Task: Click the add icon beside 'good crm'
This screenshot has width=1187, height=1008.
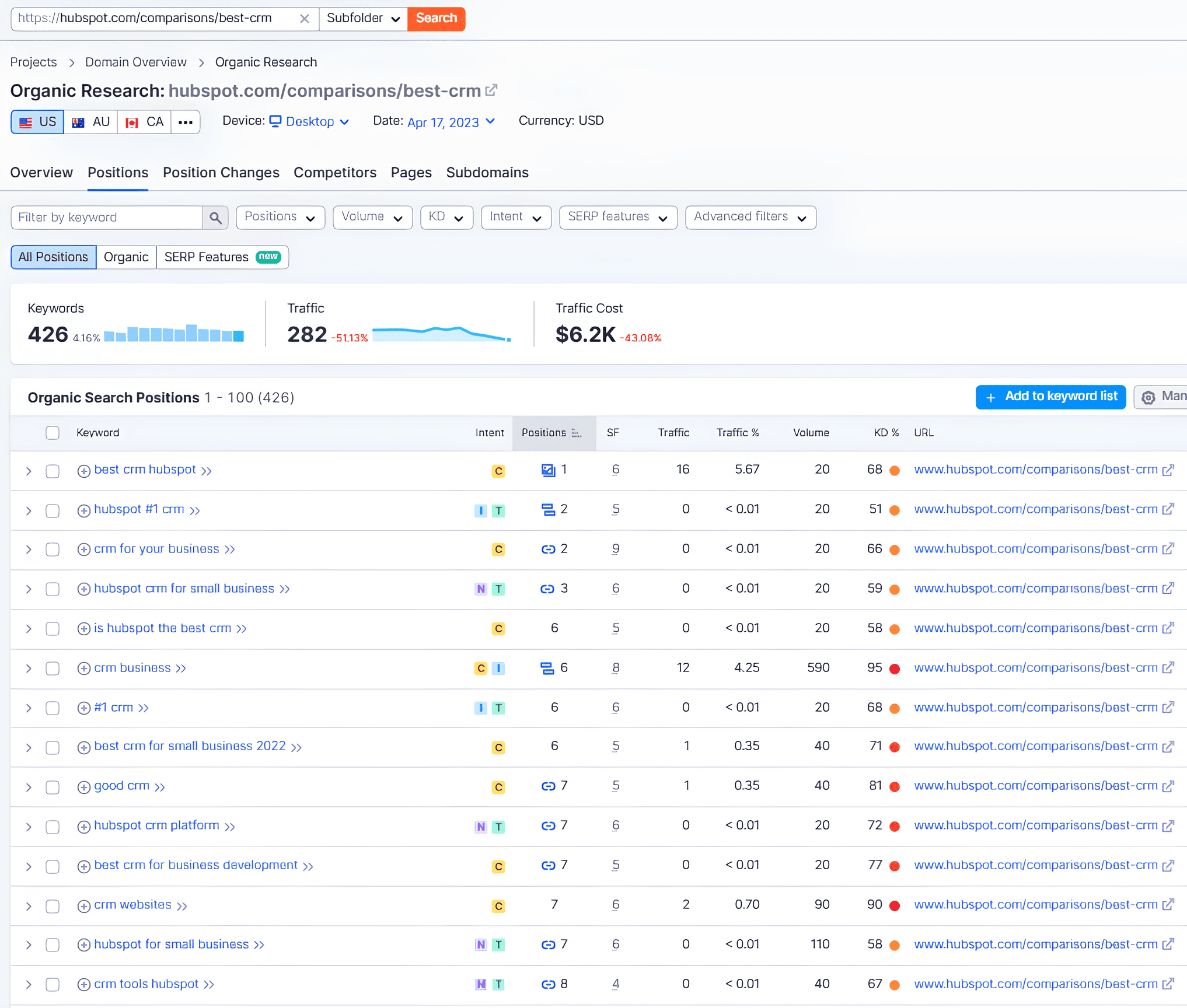Action: coord(84,787)
